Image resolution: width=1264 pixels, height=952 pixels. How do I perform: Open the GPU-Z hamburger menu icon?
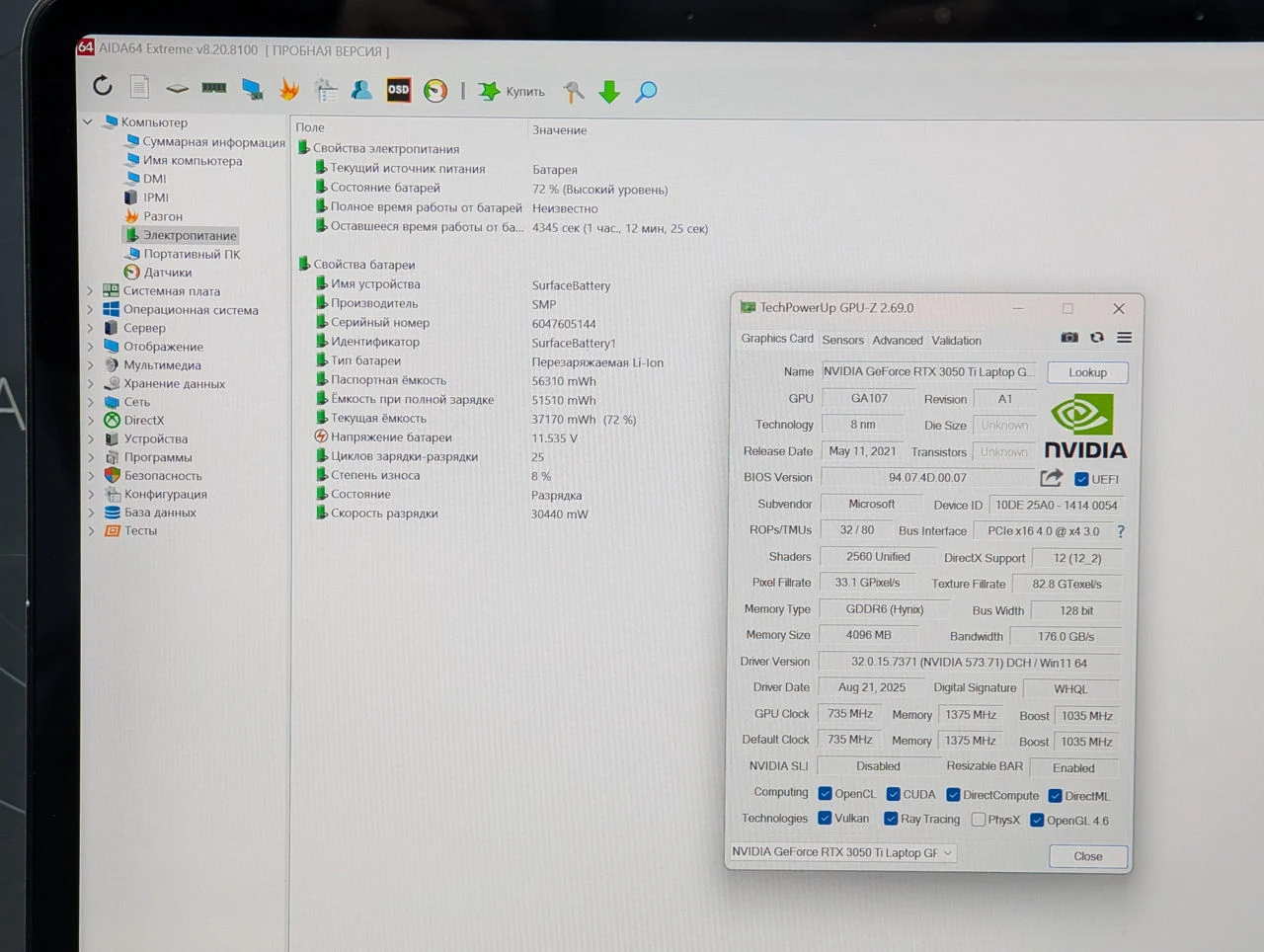(1124, 338)
